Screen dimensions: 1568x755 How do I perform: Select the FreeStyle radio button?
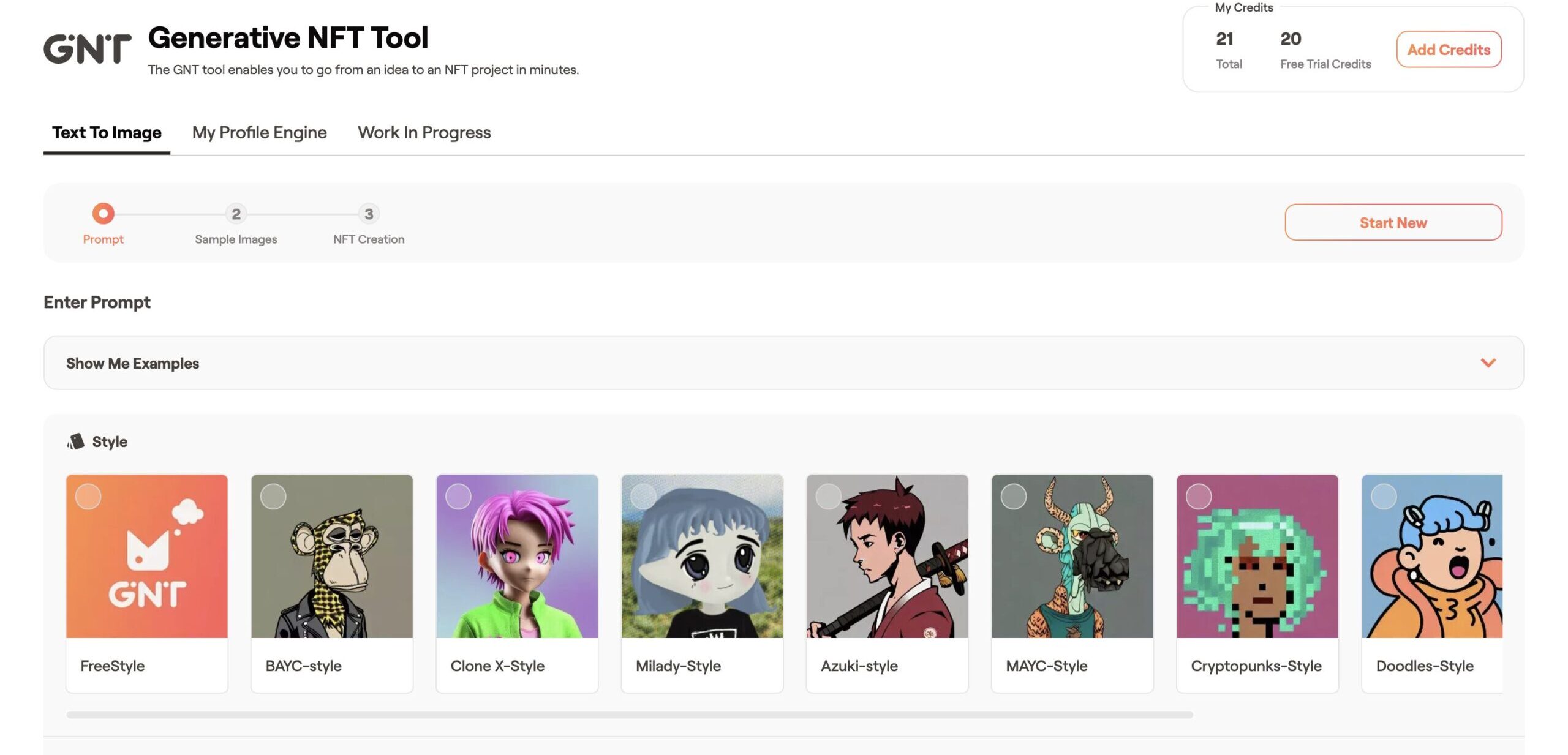click(88, 497)
